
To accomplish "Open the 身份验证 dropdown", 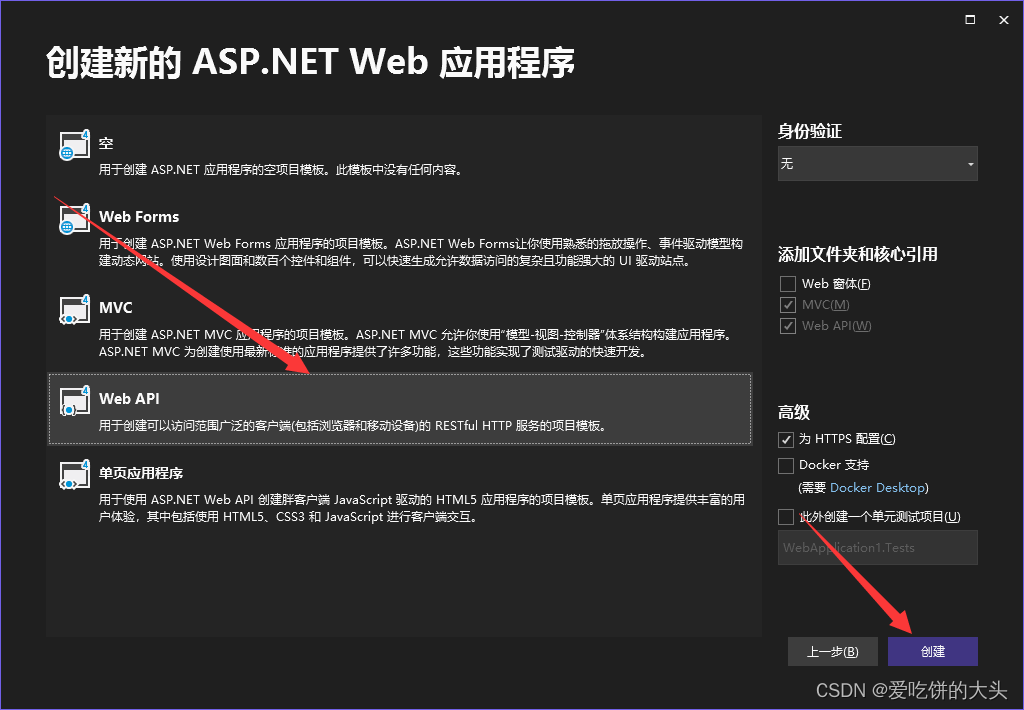I will click(877, 163).
